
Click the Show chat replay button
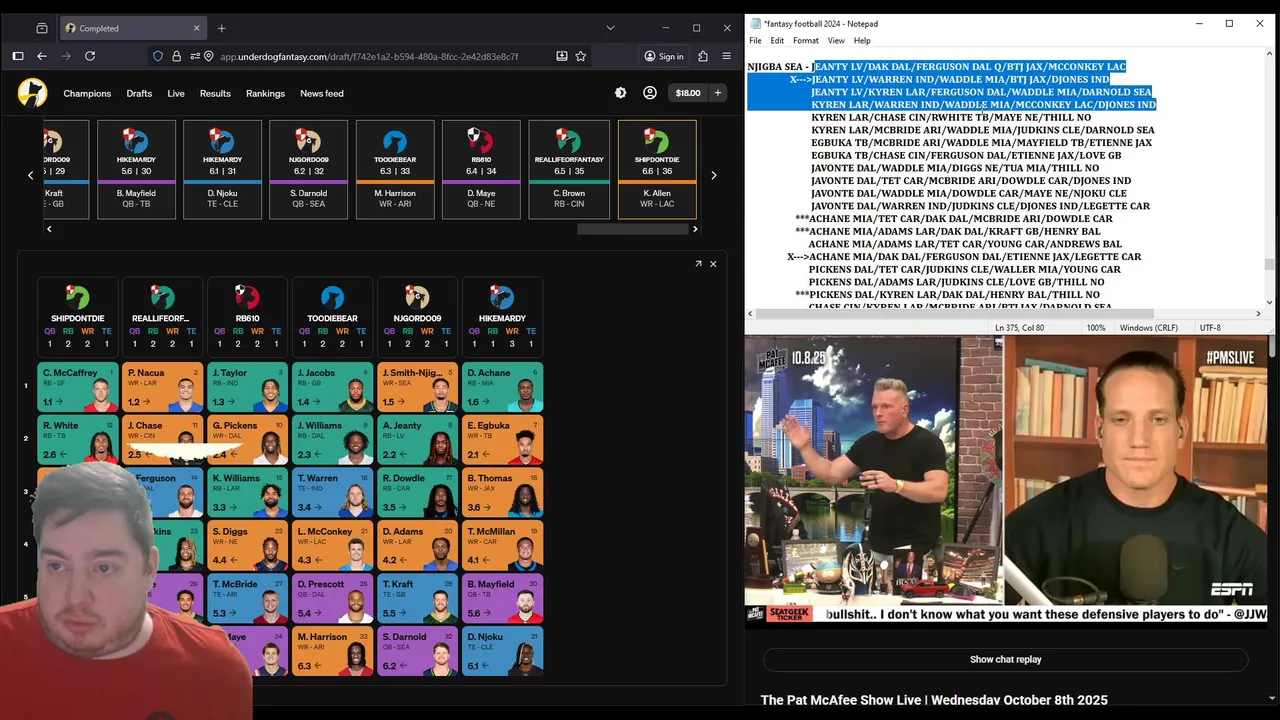1005,660
